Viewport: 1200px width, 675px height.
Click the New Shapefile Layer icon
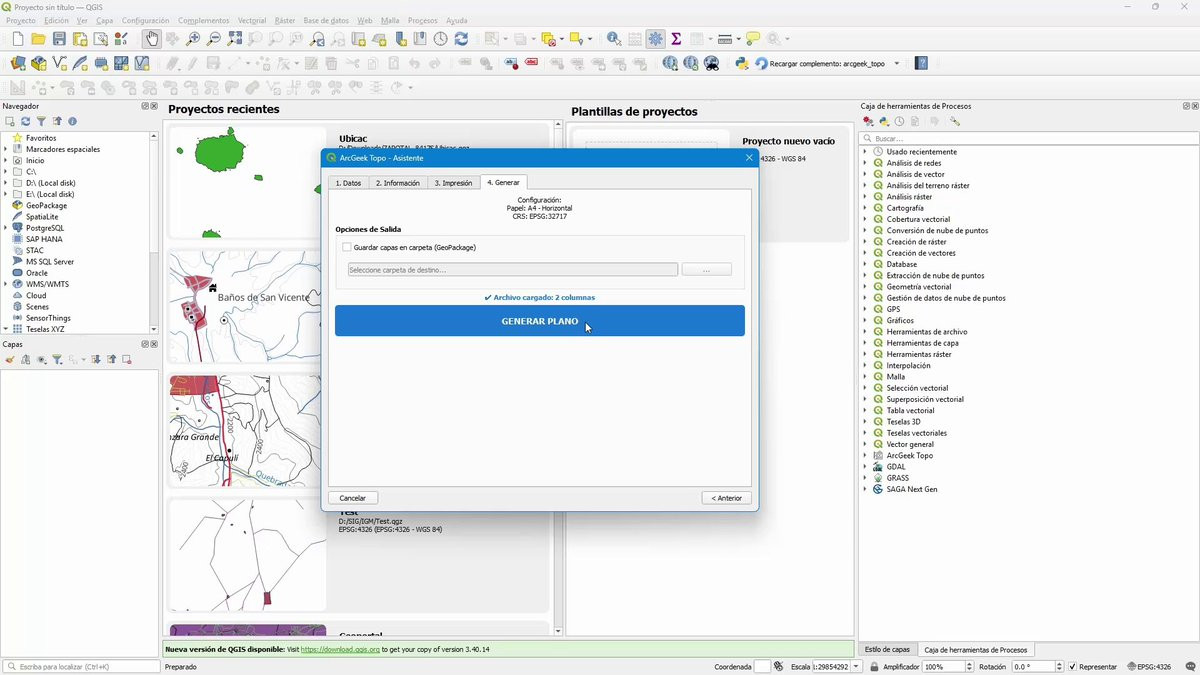pos(60,63)
